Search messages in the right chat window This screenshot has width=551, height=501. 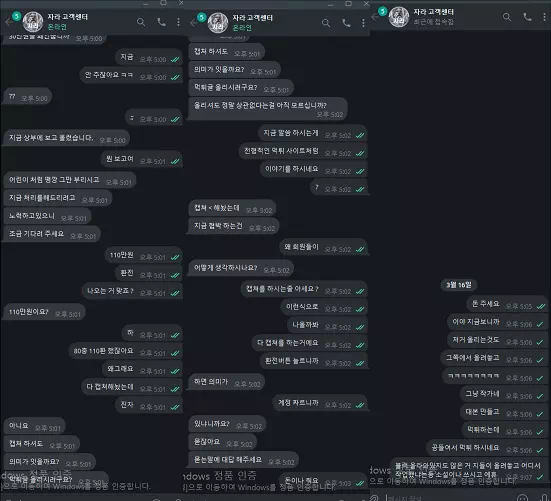(x=507, y=17)
